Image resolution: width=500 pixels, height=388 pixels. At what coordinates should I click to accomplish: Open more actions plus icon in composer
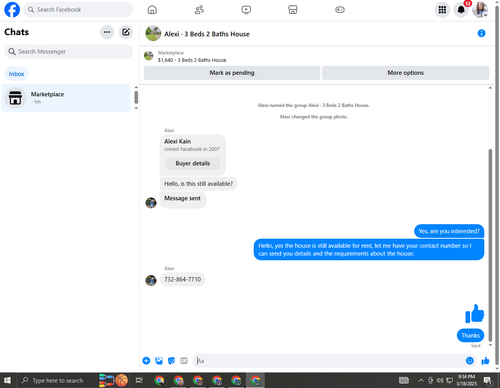146,361
